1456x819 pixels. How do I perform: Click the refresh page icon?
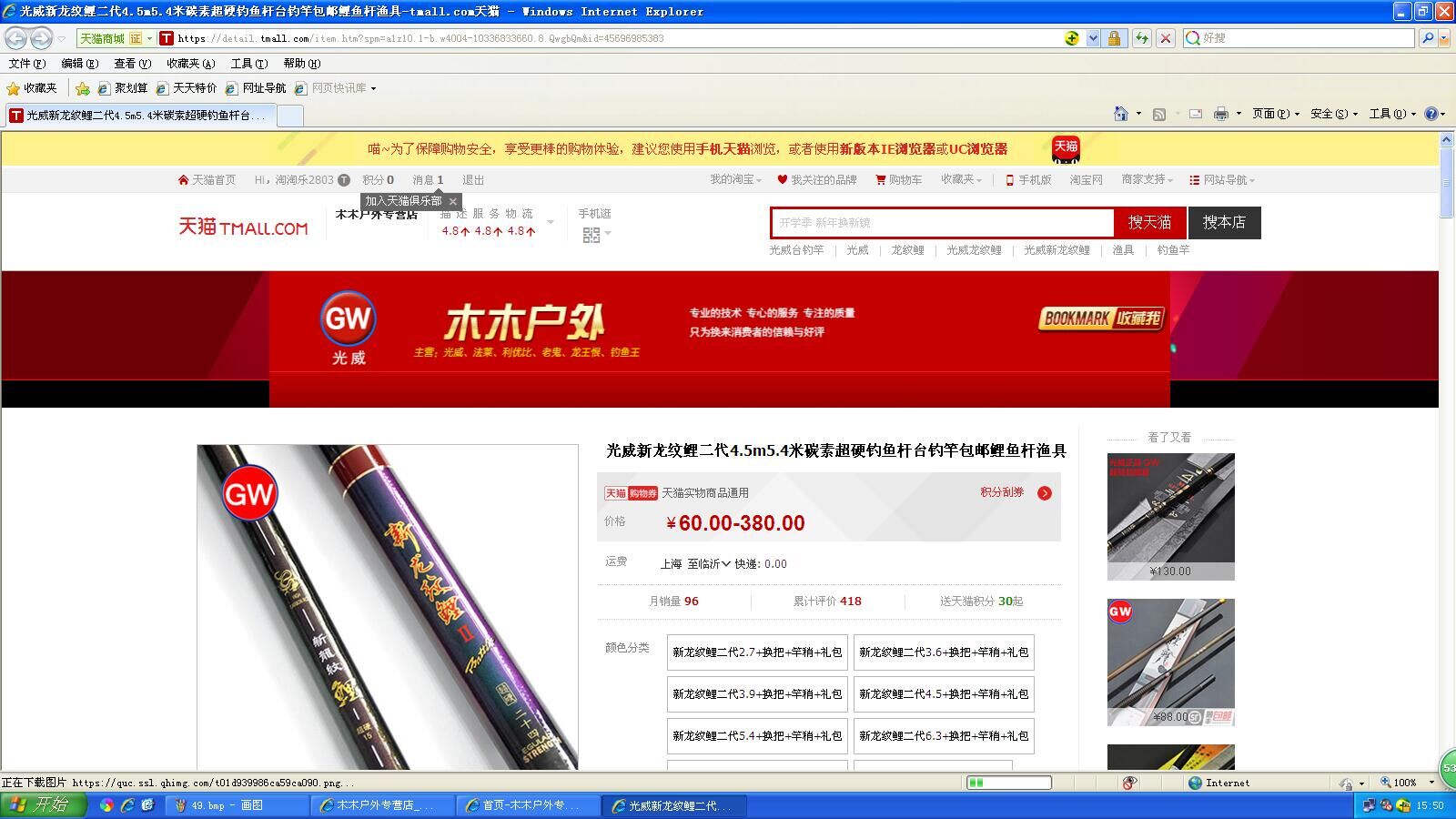tap(1141, 38)
